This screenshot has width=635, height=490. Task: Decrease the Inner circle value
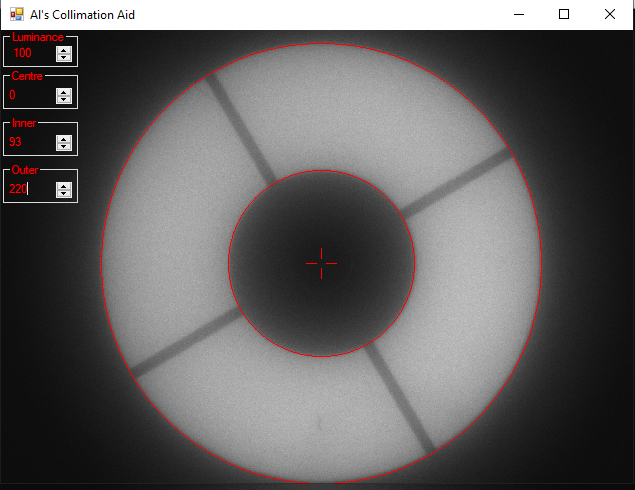(x=64, y=147)
